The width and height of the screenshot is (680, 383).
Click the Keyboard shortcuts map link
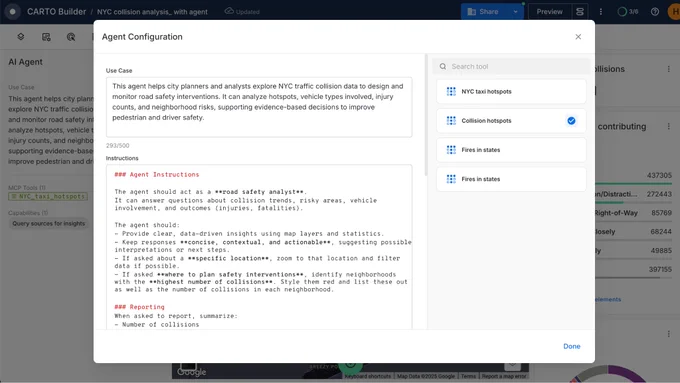[368, 376]
